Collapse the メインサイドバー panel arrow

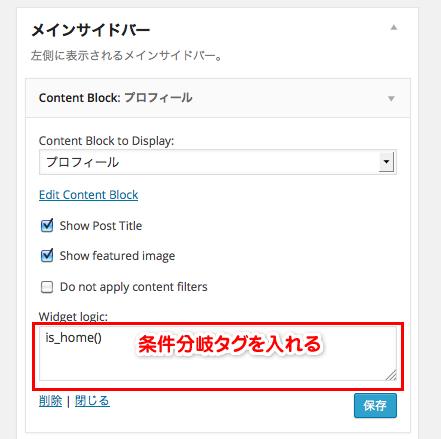click(x=394, y=27)
